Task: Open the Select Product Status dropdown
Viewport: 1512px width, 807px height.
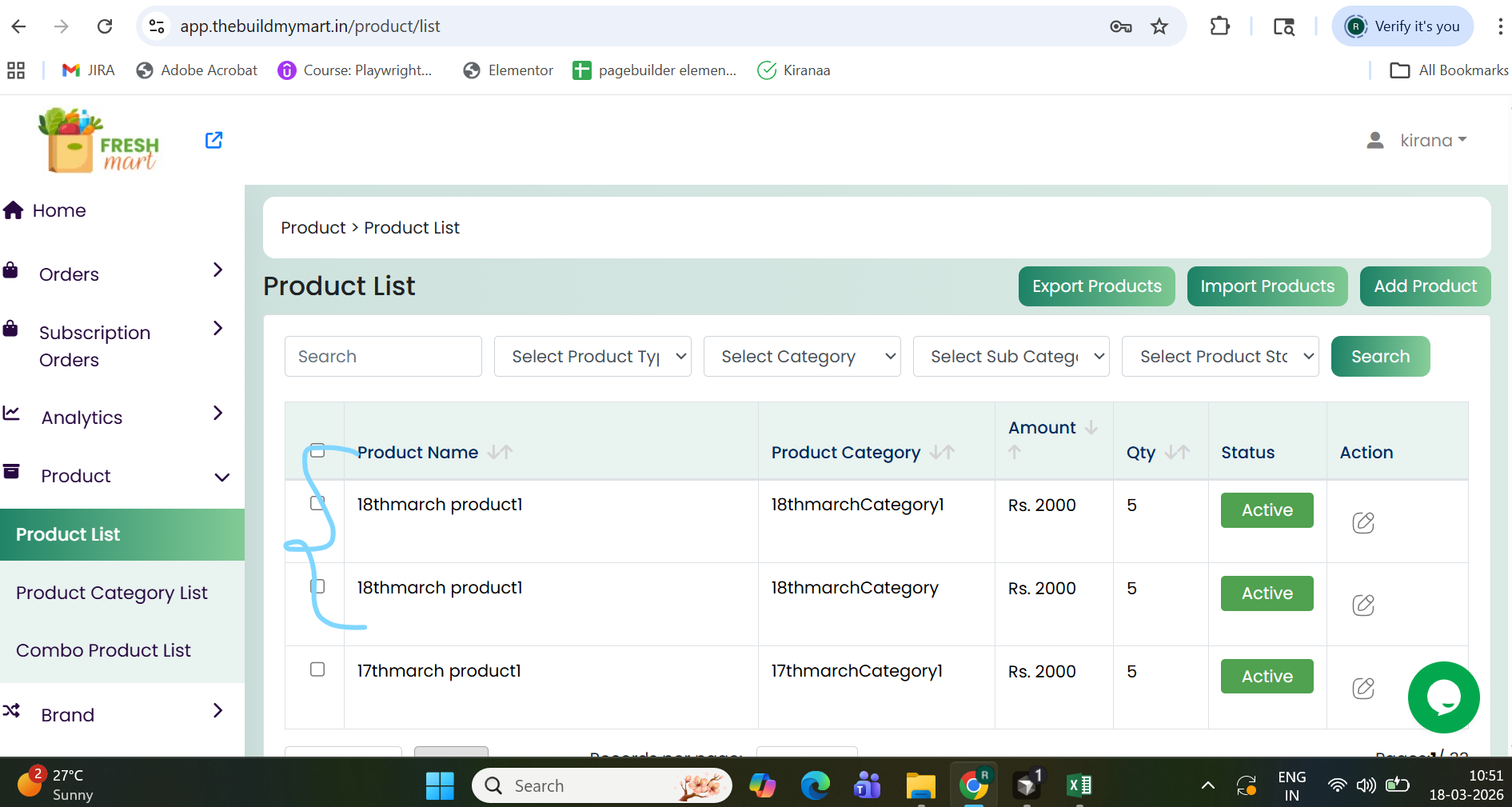Action: 1220,356
